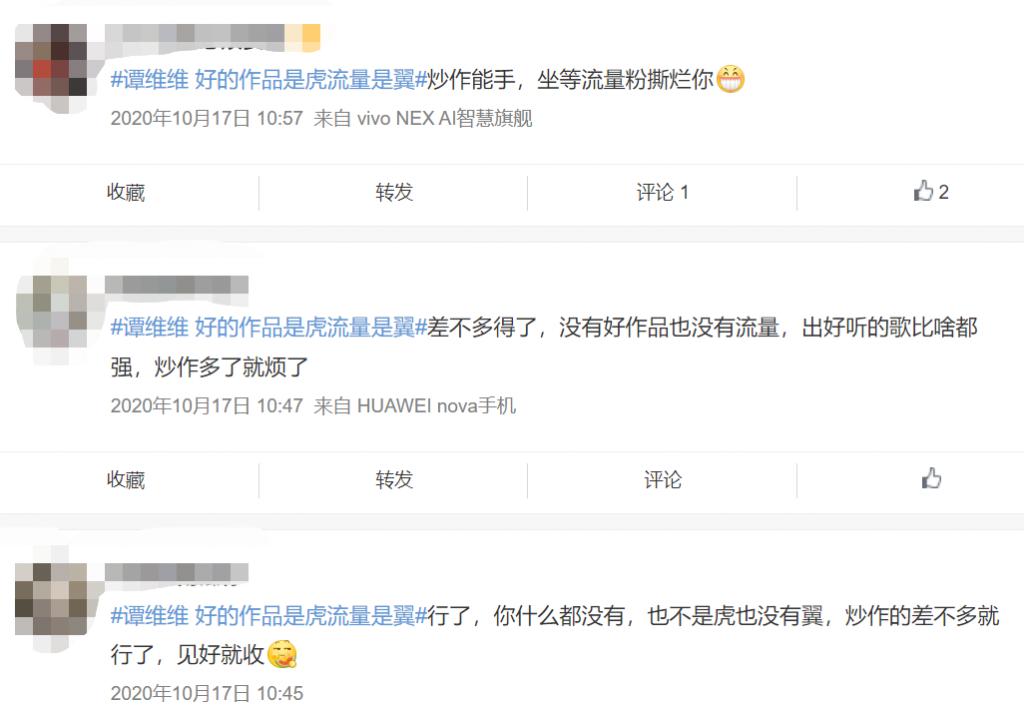Click the second post's blurred username

pyautogui.click(x=176, y=285)
